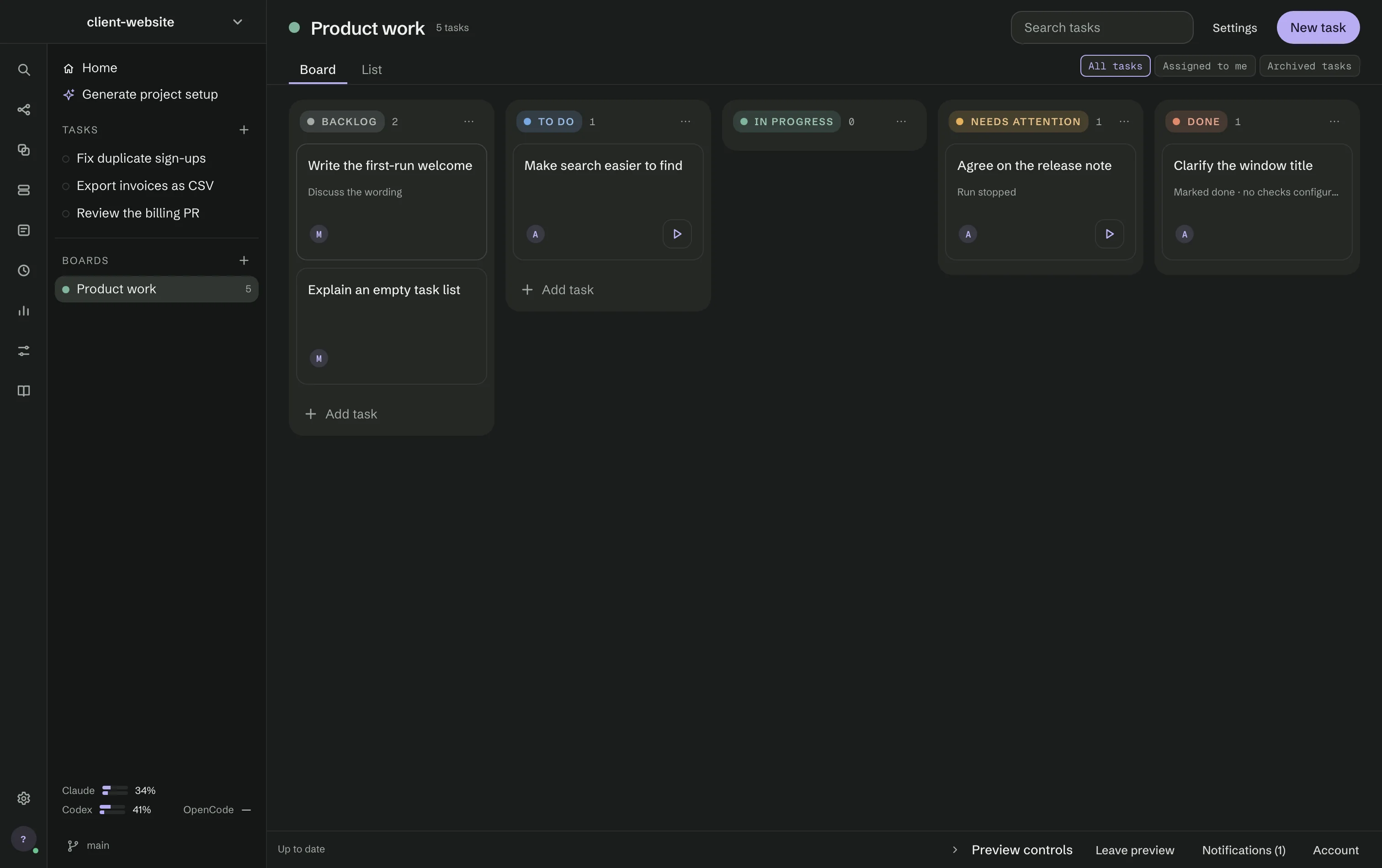Run the 'Make search easier to find' task

pos(677,234)
